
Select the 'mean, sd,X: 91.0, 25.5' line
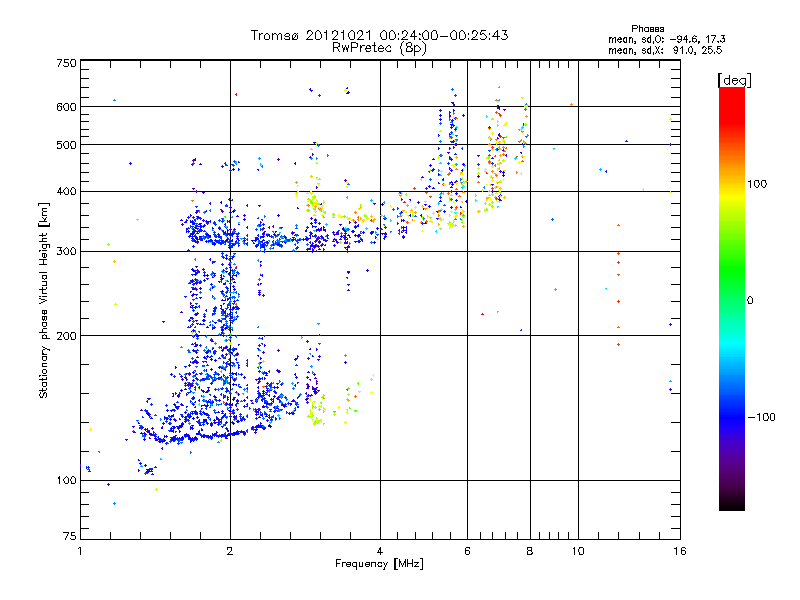(x=665, y=50)
